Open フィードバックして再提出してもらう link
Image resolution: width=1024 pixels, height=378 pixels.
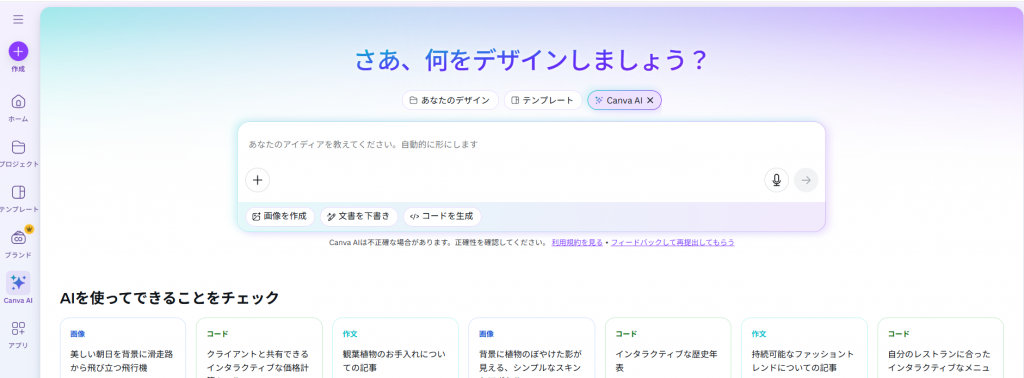coord(673,242)
